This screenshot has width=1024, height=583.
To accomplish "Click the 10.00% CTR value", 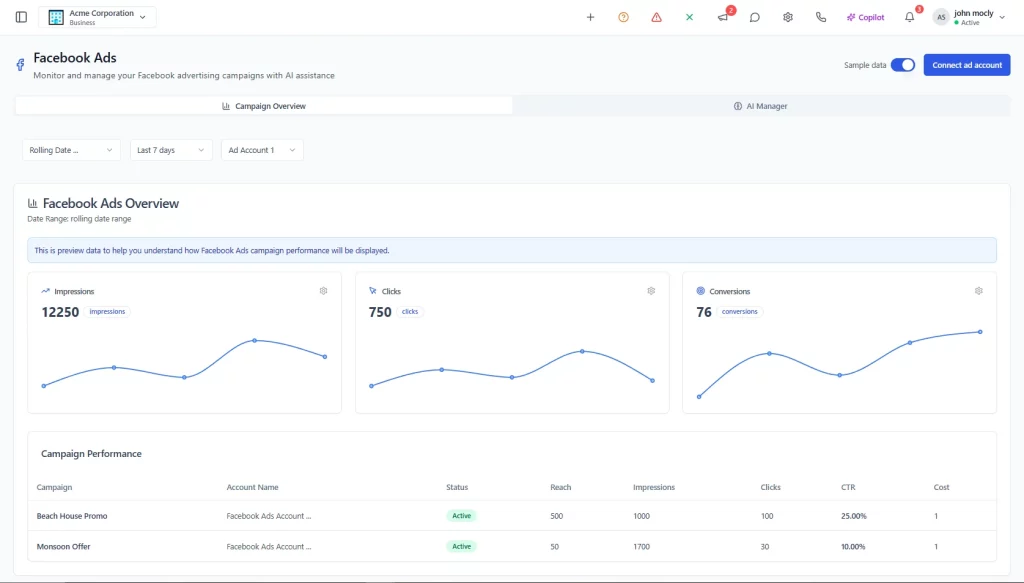I will point(853,546).
